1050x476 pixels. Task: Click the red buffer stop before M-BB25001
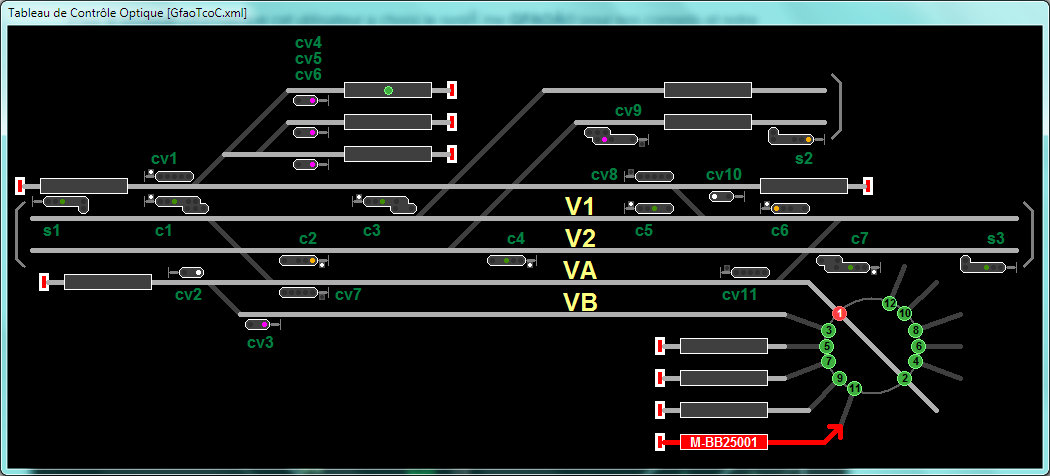[660, 442]
